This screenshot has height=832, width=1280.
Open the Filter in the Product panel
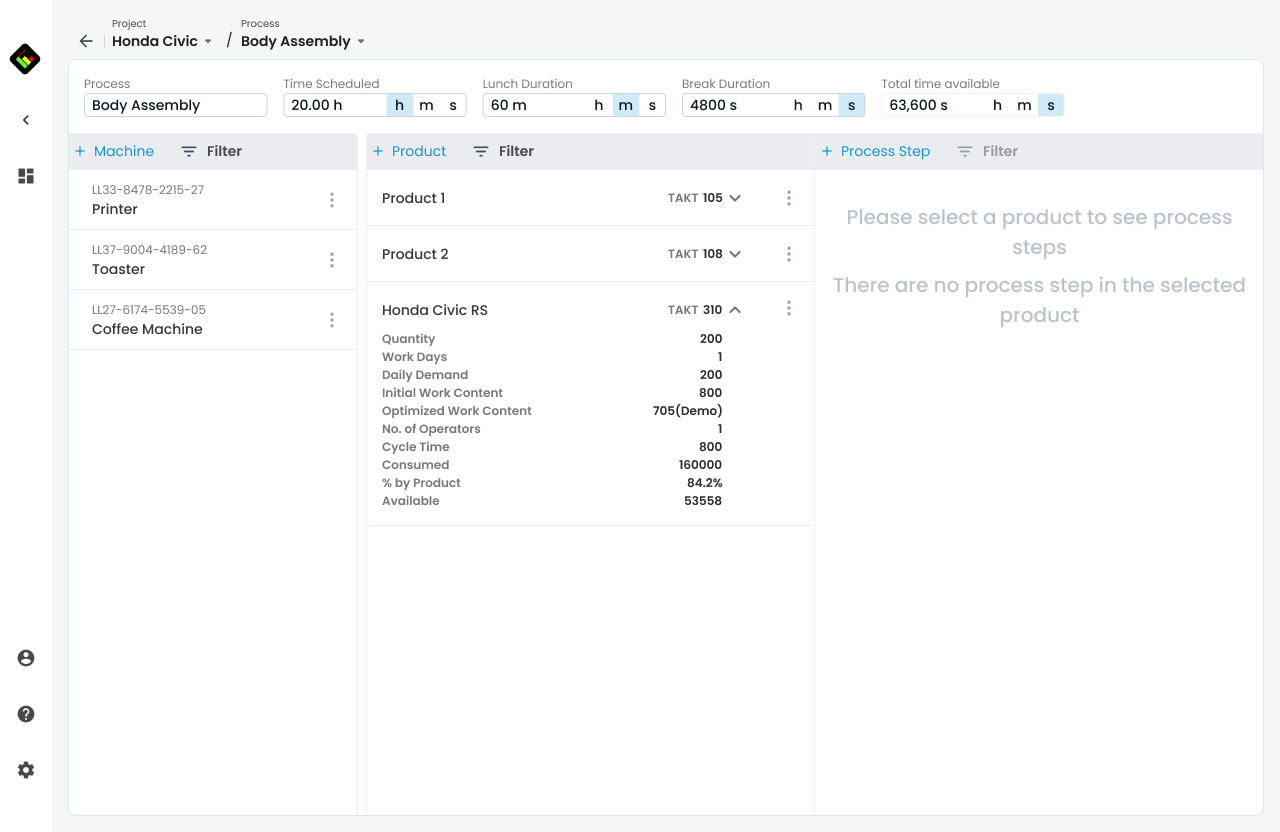[504, 151]
